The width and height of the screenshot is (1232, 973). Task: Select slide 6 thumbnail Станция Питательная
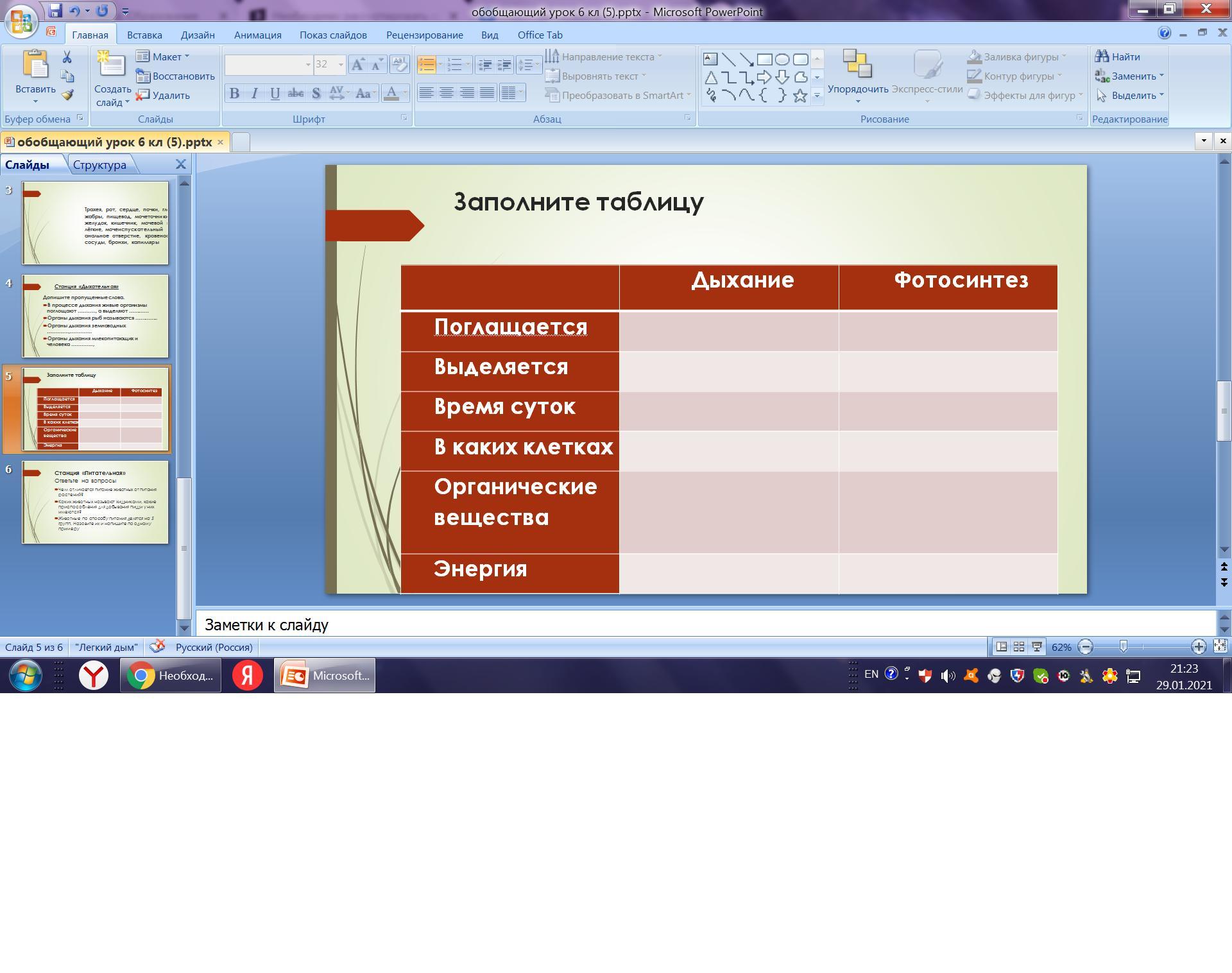click(95, 502)
